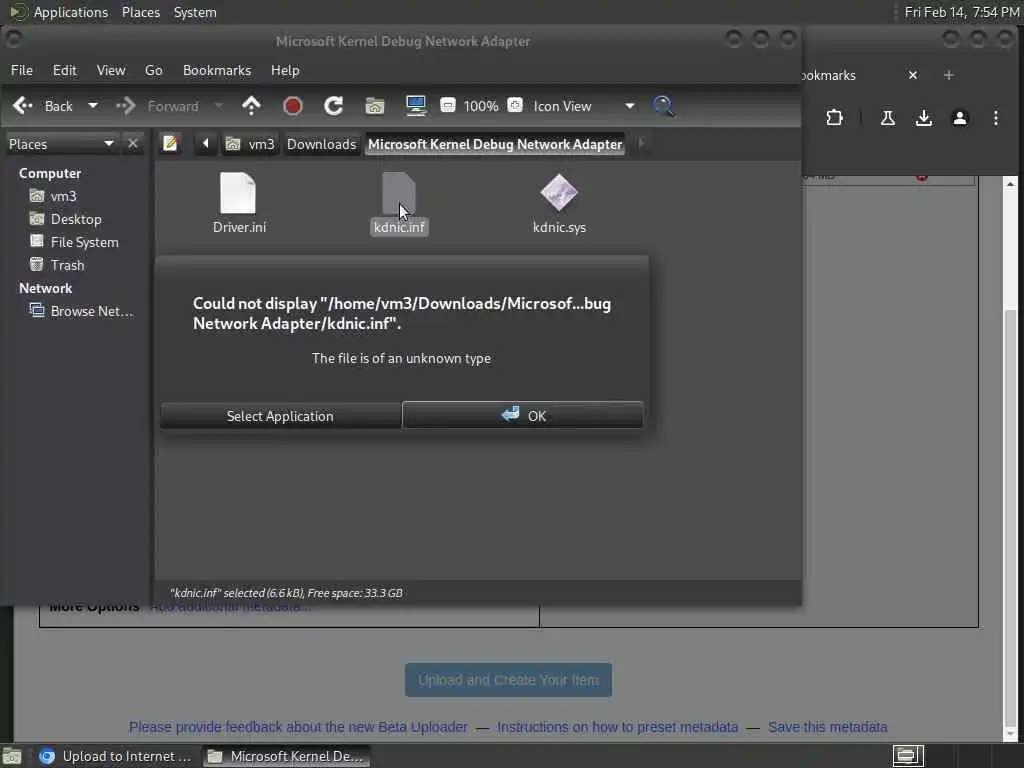Open the Icon View mode dropdown
1024x768 pixels.
[x=583, y=106]
